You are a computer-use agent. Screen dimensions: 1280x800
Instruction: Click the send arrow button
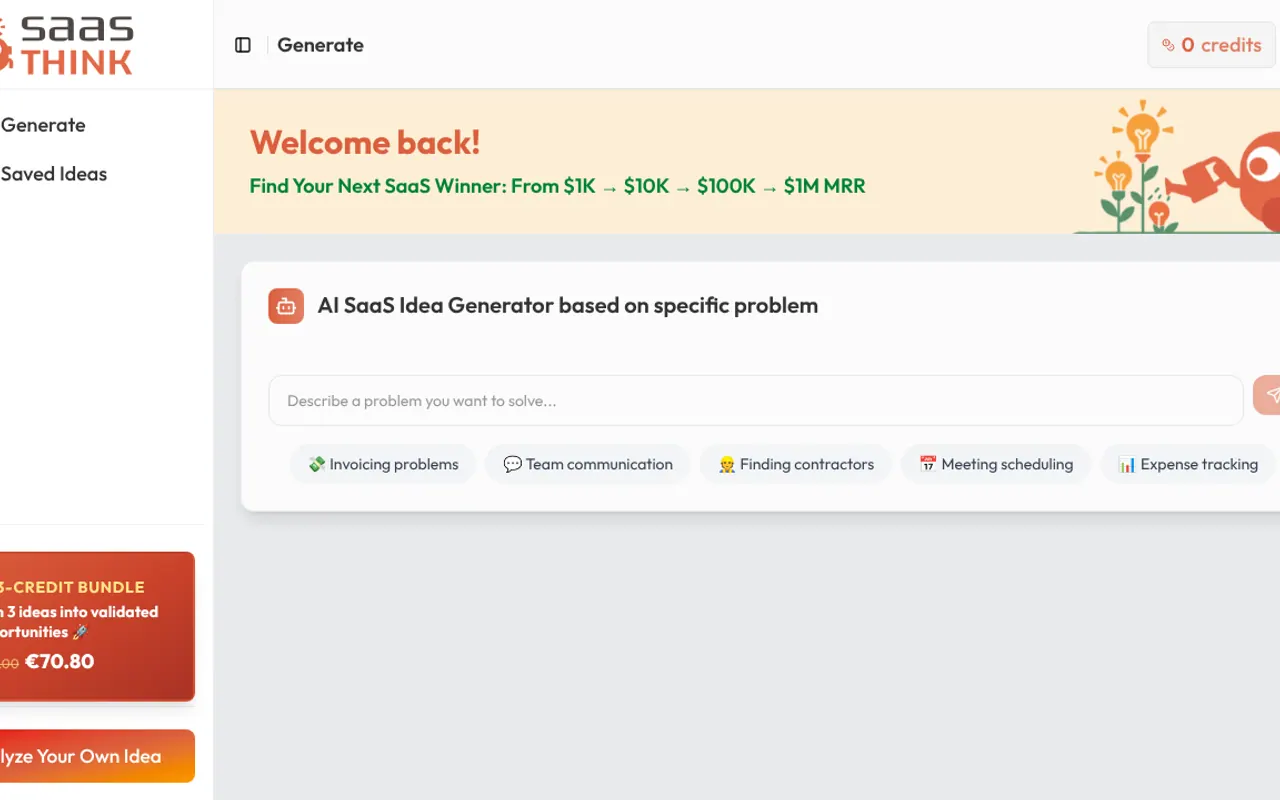(1267, 396)
